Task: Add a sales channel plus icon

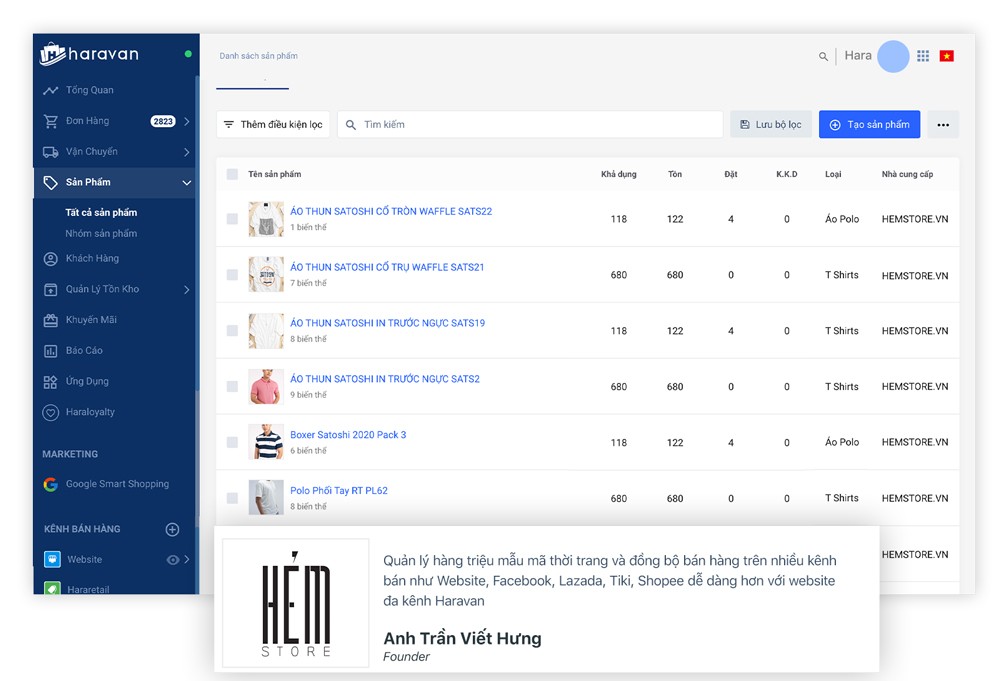Action: coord(172,529)
